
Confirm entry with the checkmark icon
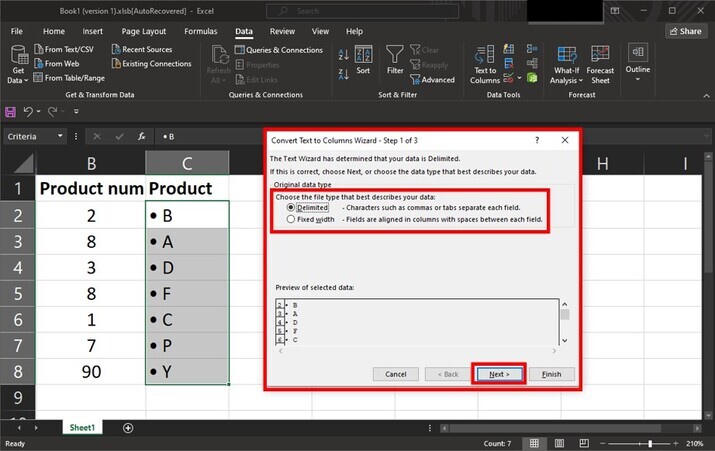pos(119,136)
